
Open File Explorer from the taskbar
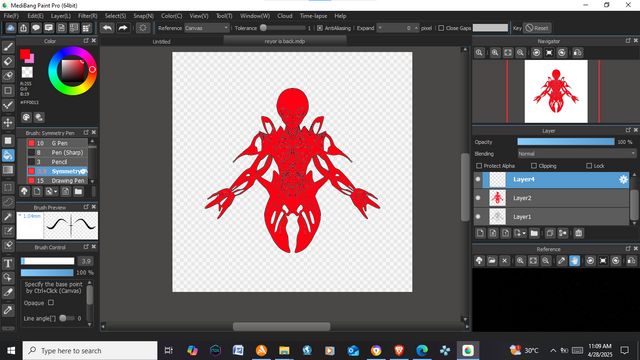(x=284, y=350)
